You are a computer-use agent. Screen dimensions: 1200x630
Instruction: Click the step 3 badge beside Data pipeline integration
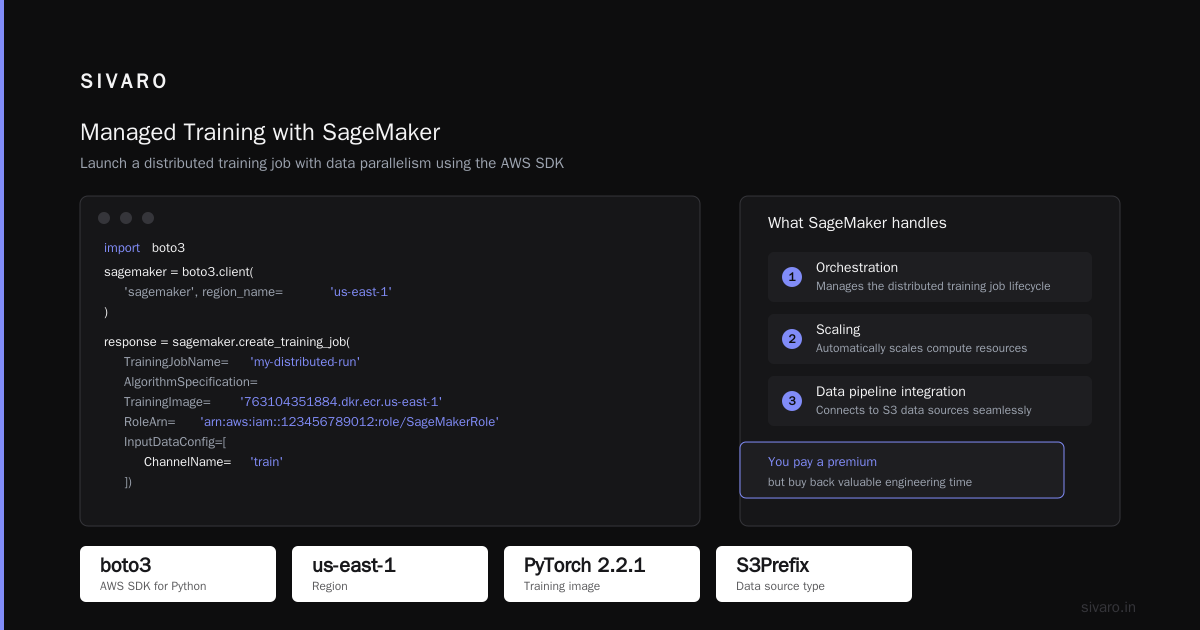(792, 401)
